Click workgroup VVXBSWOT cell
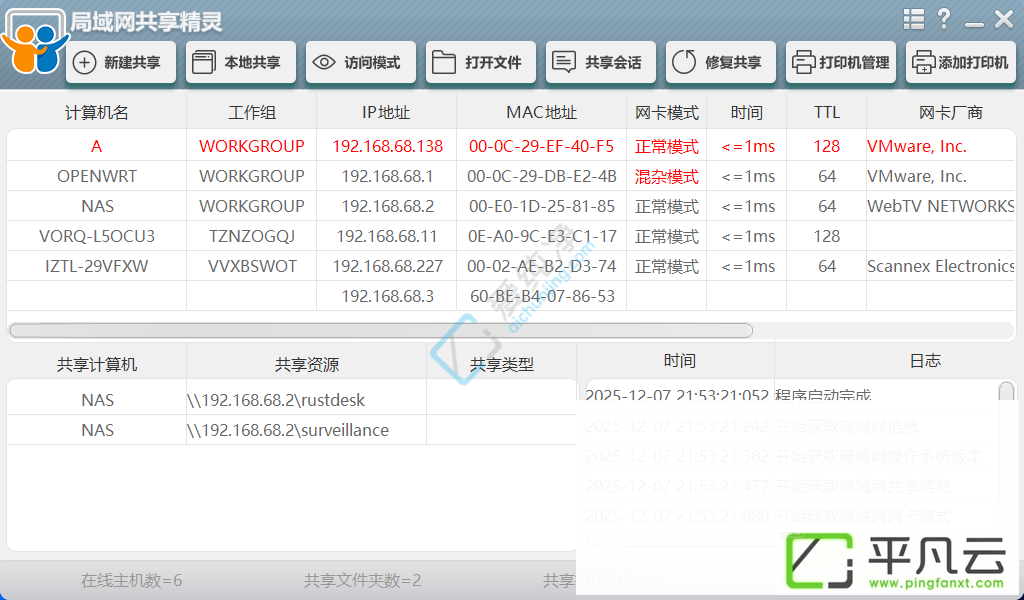Screen dimensions: 1024x600 [x=251, y=266]
